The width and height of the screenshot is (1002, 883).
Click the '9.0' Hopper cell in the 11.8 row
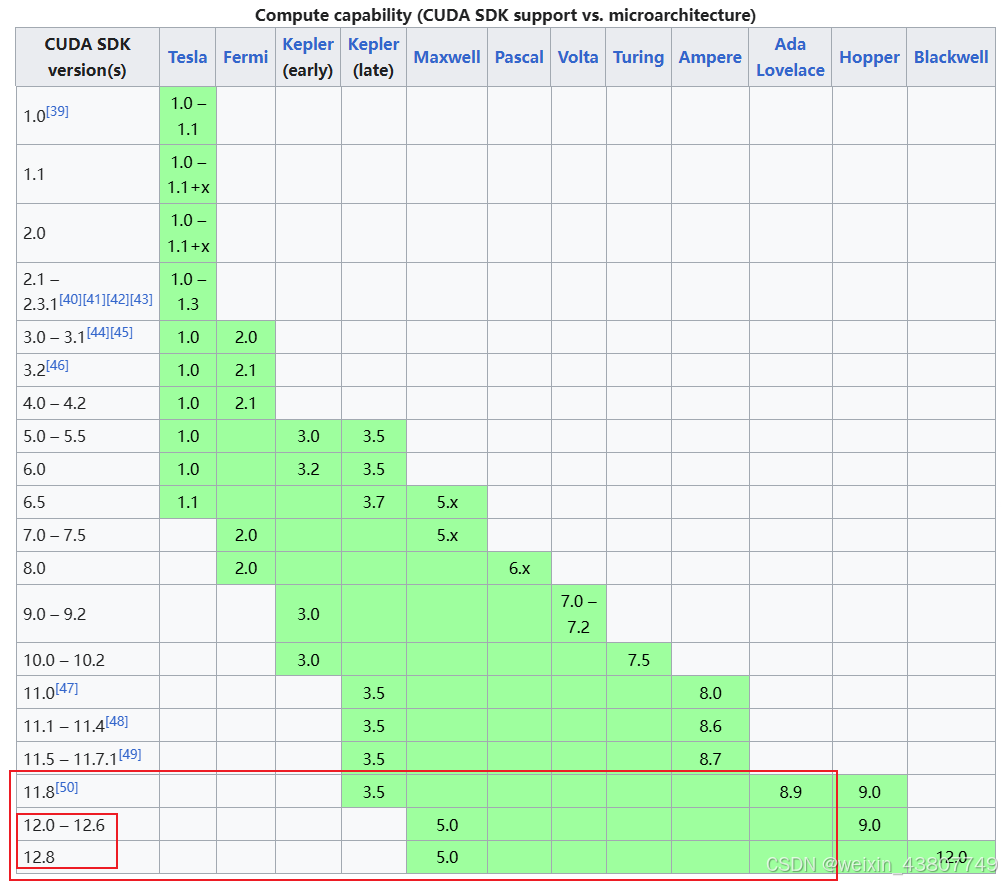click(869, 792)
